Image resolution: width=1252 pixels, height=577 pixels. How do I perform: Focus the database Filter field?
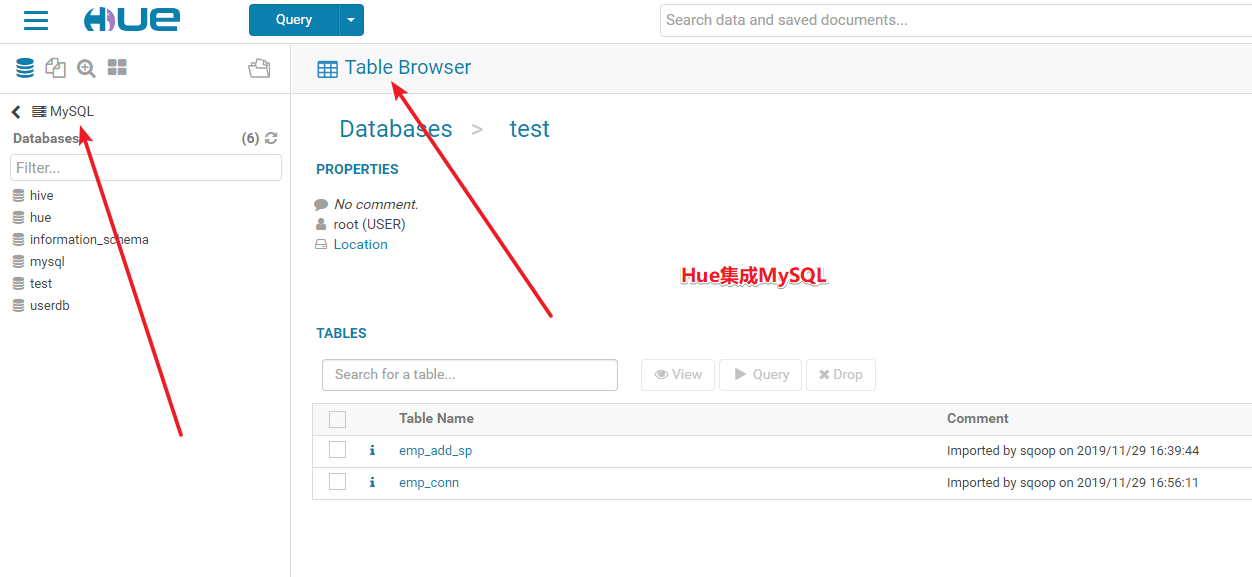(146, 168)
